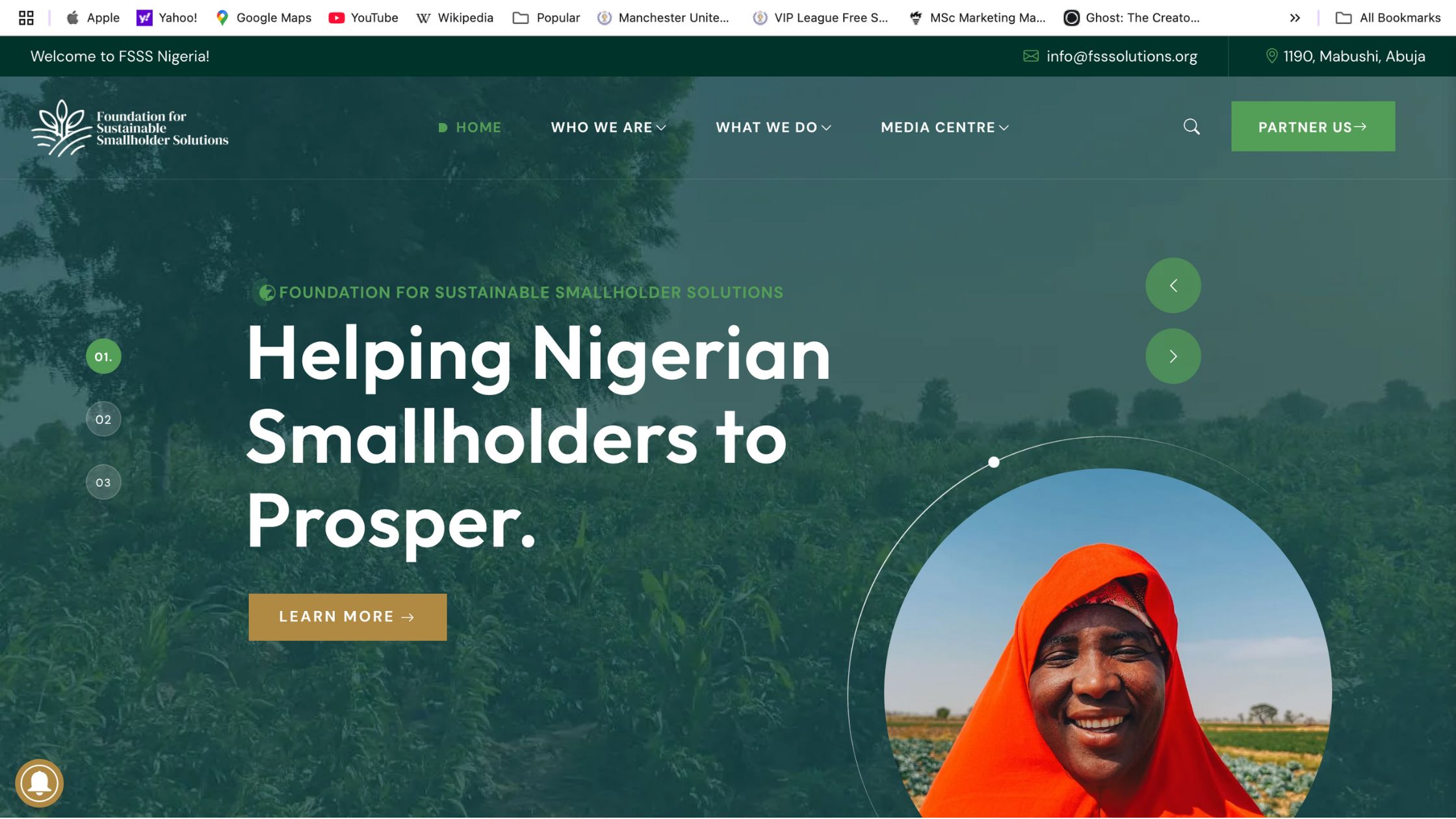Open the site search magnifier icon

[x=1191, y=127]
